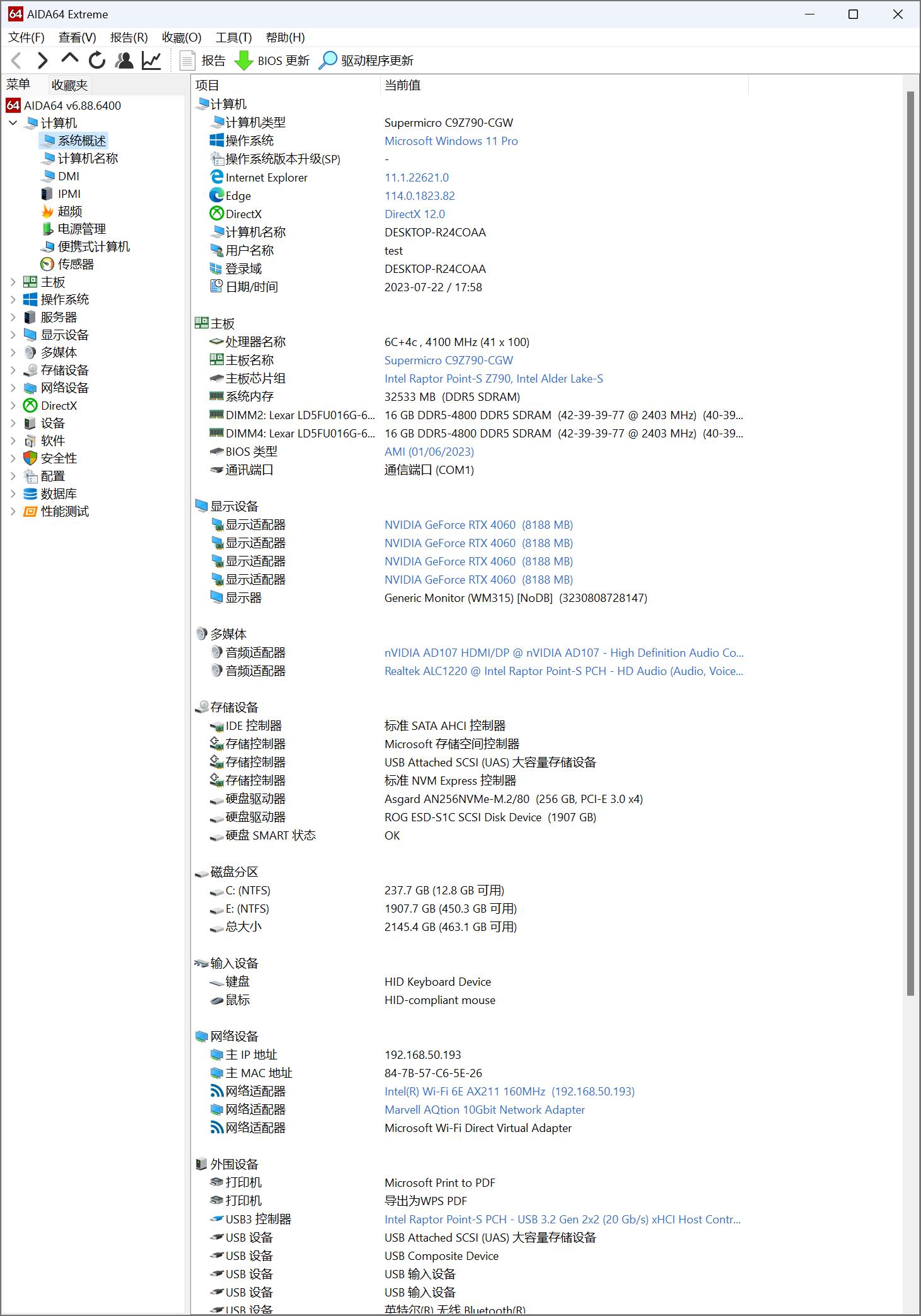Viewport: 921px width, 1316px height.
Task: Click the 电源管理 battery icon
Action: point(48,229)
